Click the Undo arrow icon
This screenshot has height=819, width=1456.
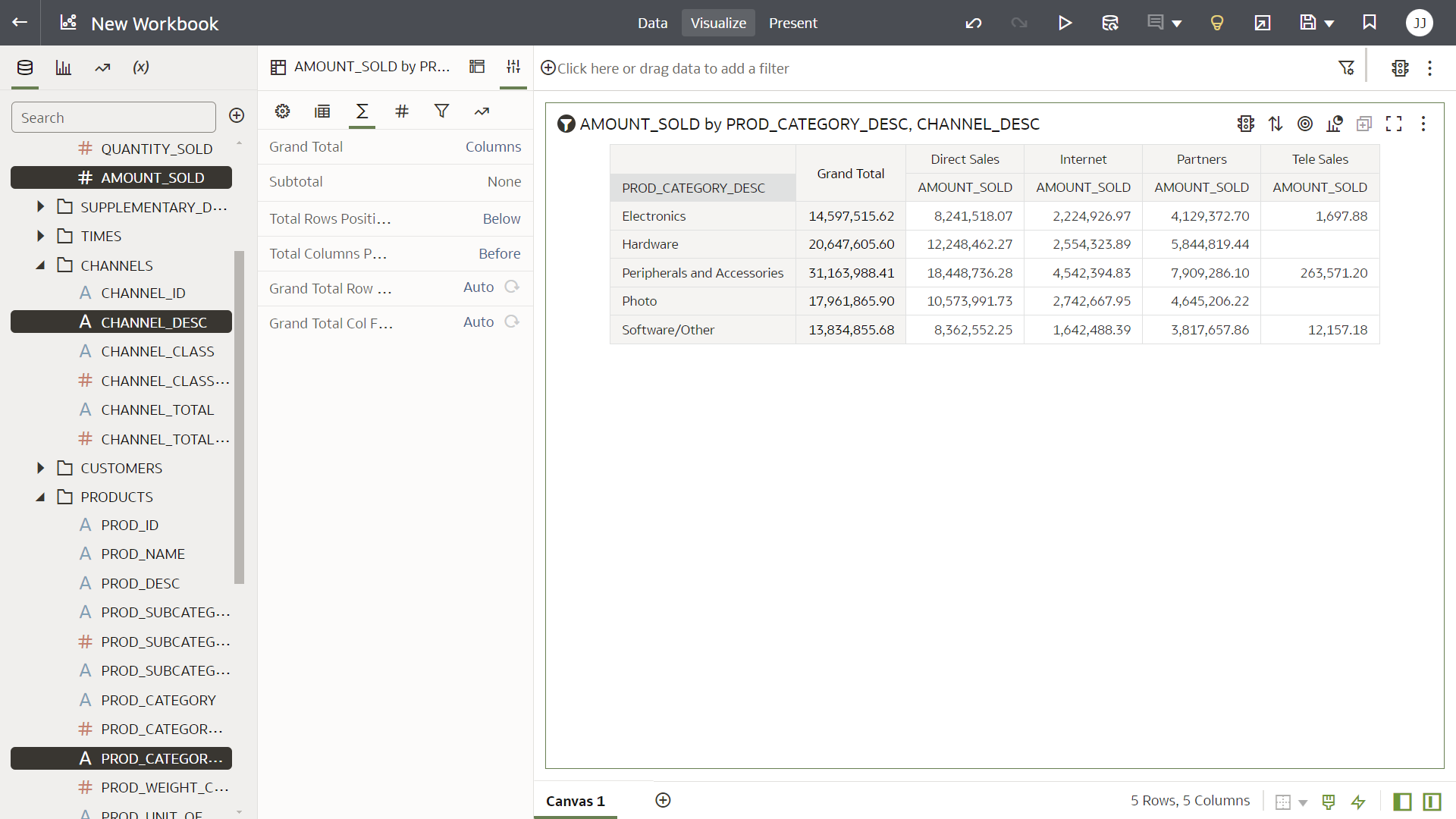pyautogui.click(x=974, y=23)
